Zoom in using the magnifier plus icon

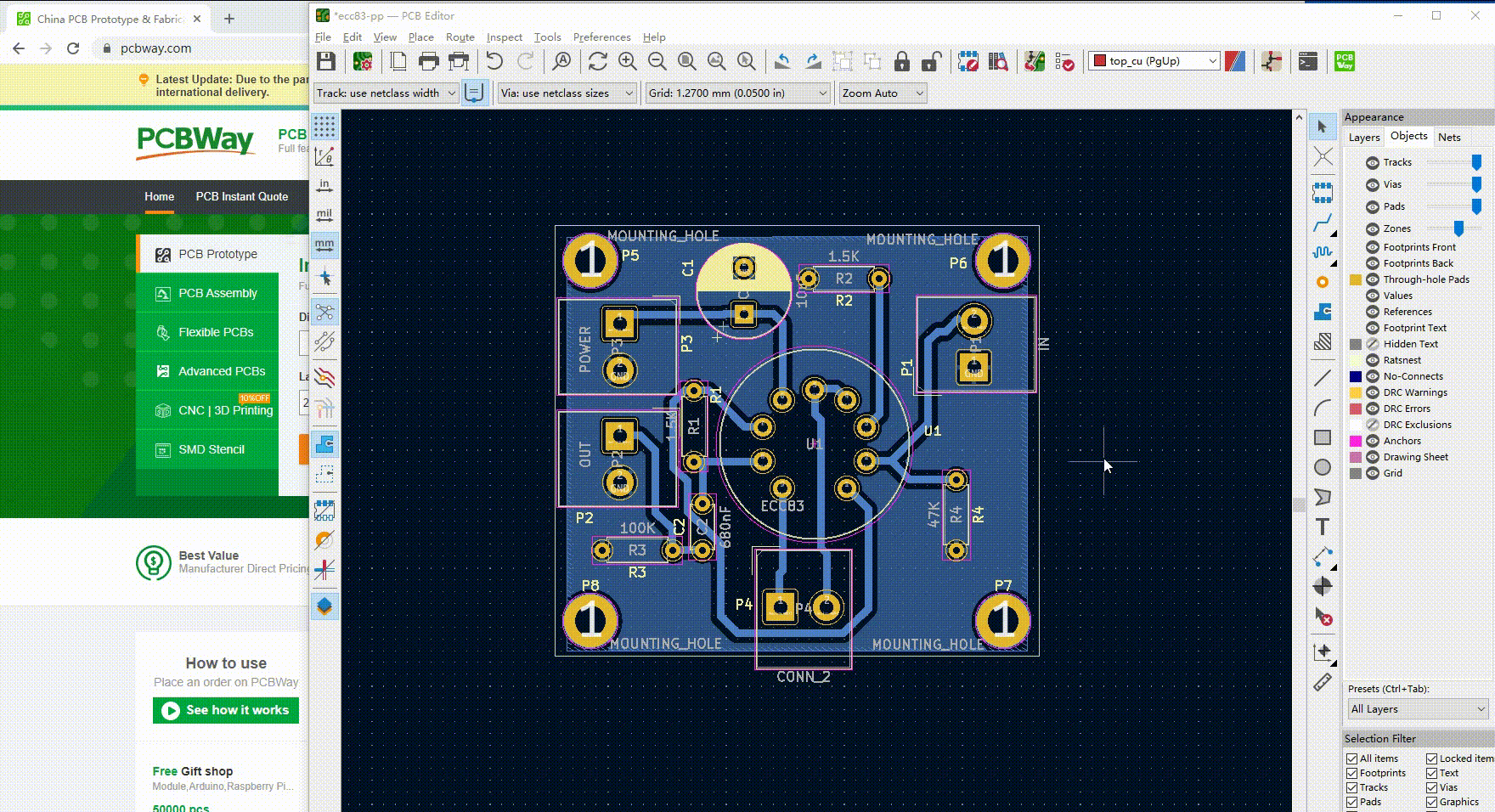pyautogui.click(x=628, y=61)
